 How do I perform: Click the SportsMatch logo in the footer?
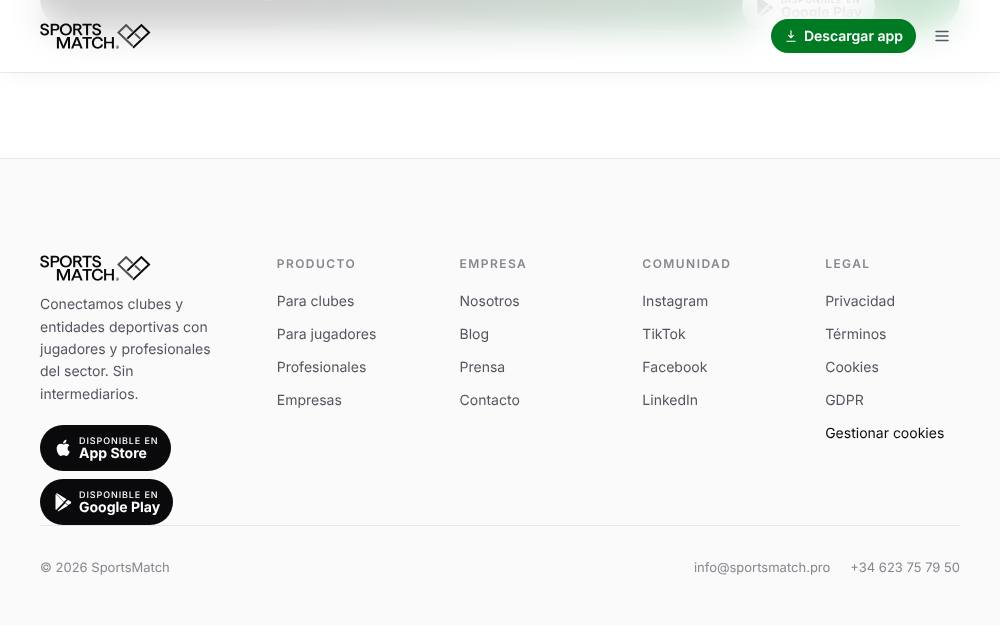coord(95,268)
